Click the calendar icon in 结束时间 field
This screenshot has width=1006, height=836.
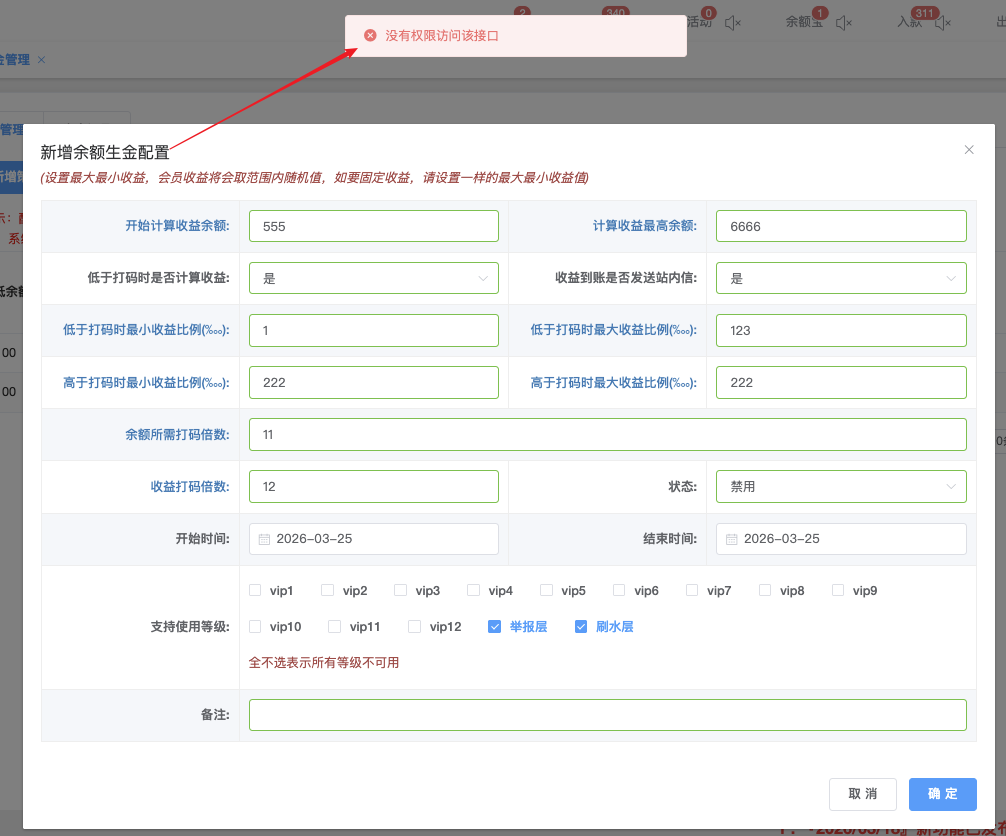point(732,539)
